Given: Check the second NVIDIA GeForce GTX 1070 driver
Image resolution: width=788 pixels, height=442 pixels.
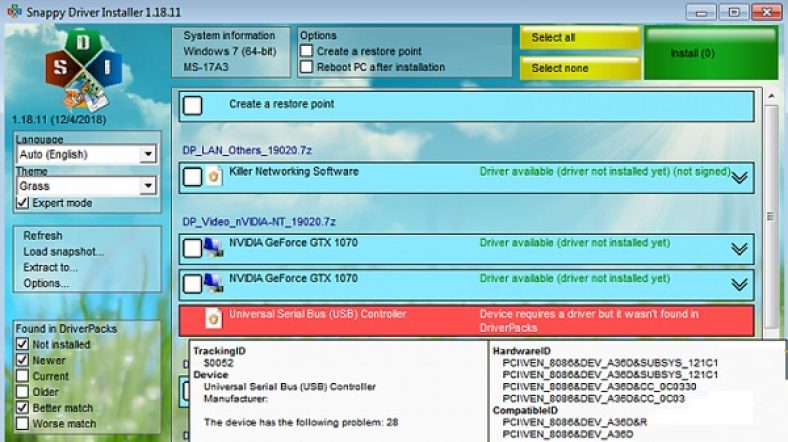Looking at the screenshot, I should pyautogui.click(x=192, y=284).
